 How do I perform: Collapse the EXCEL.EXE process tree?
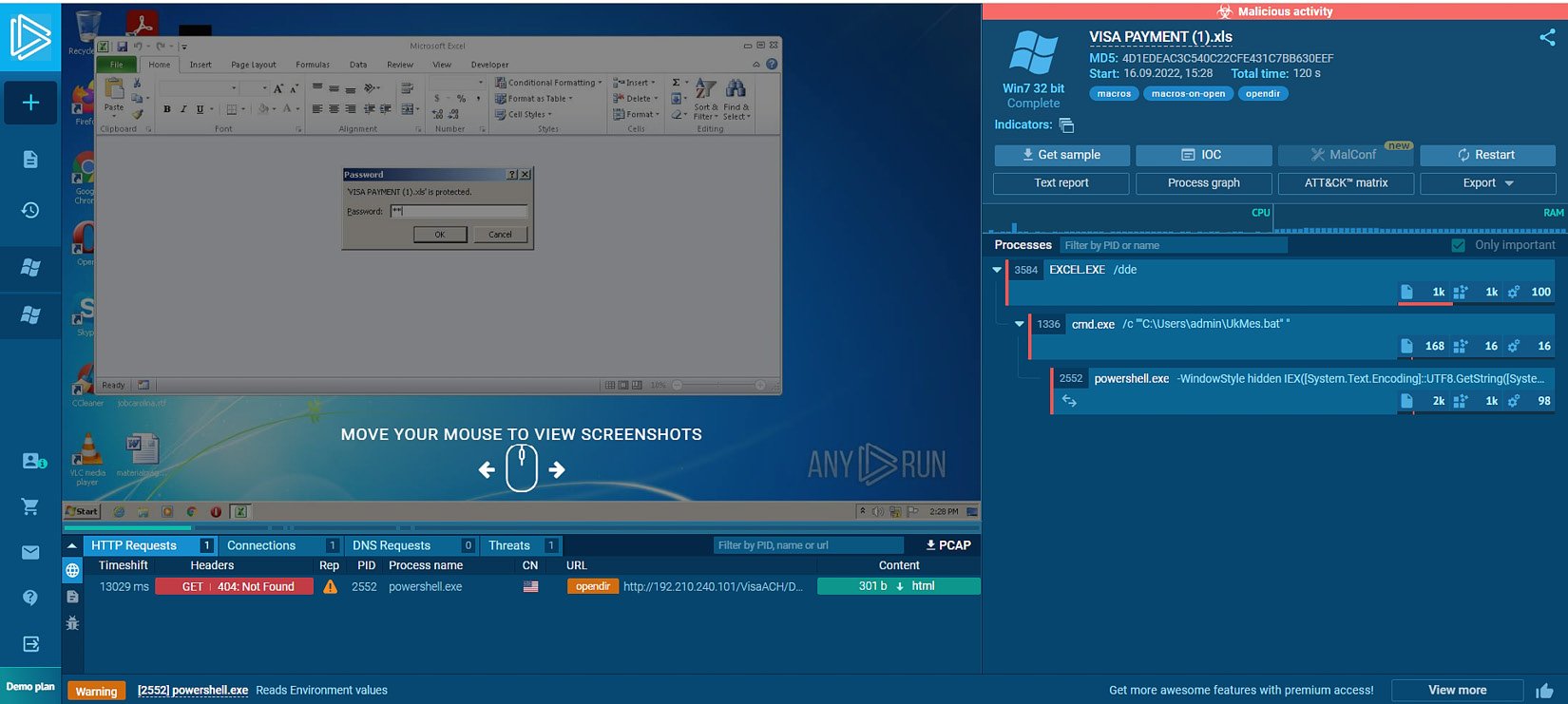[x=997, y=270]
